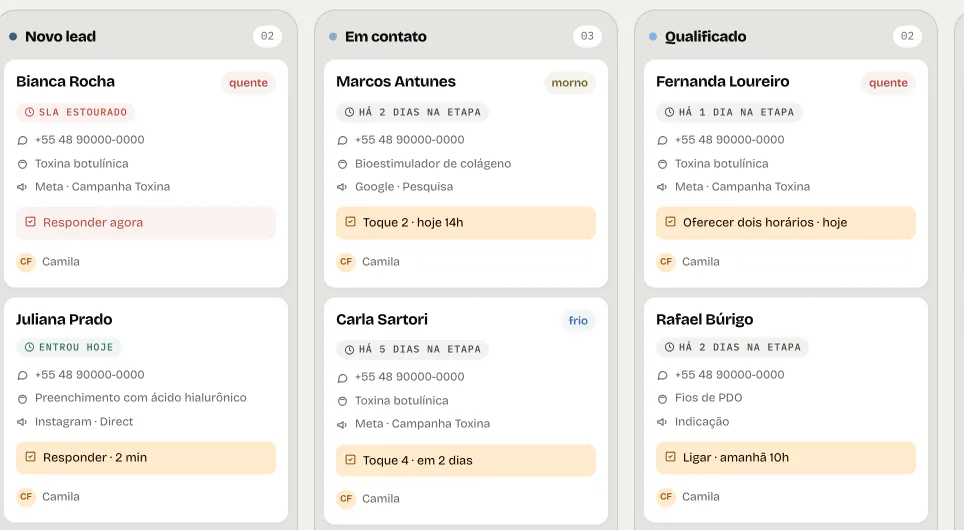Click the CF avatar on Carla Sartori's card
The image size is (964, 530).
tap(346, 499)
